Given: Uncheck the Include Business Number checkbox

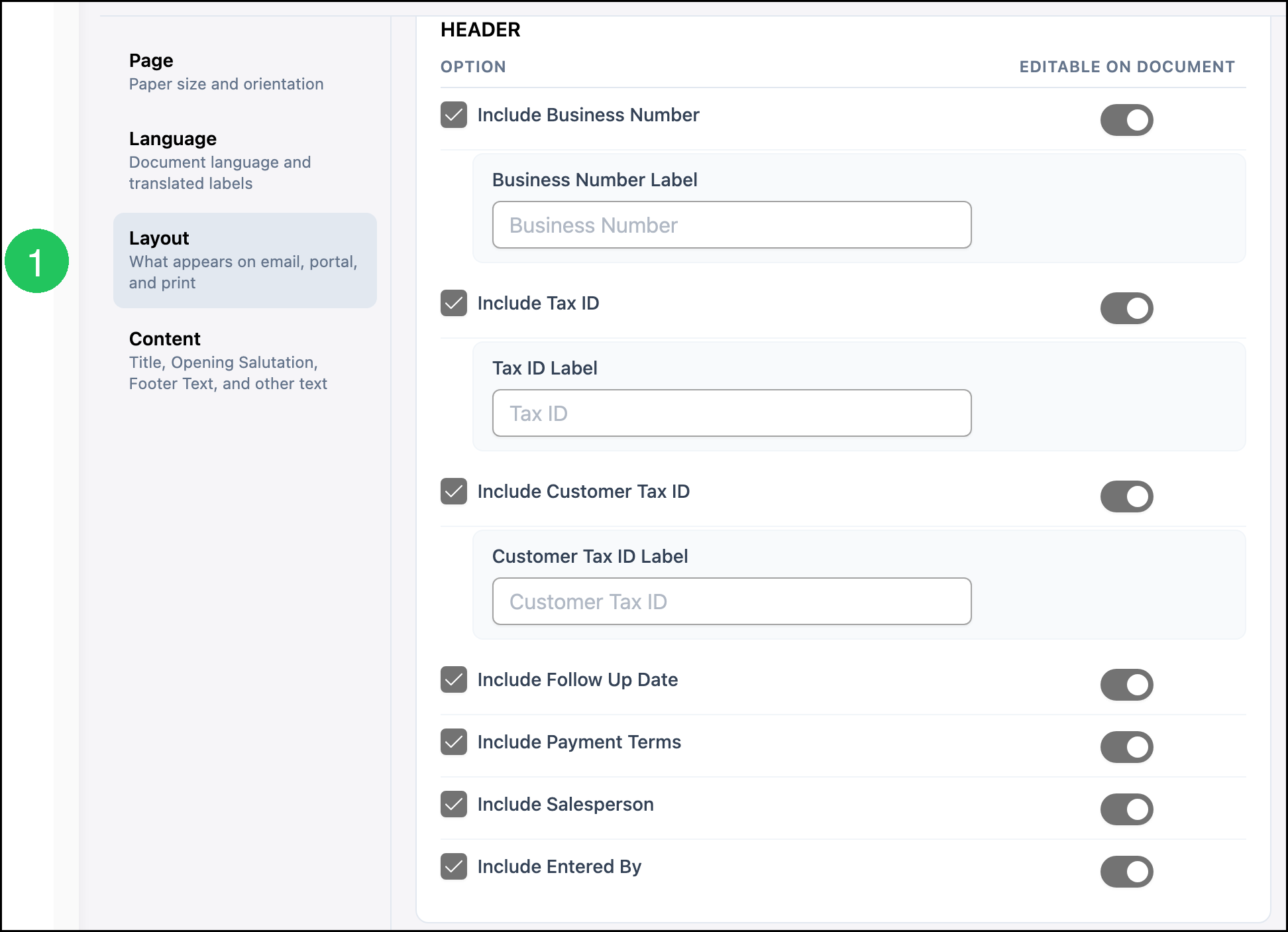Looking at the screenshot, I should 454,115.
